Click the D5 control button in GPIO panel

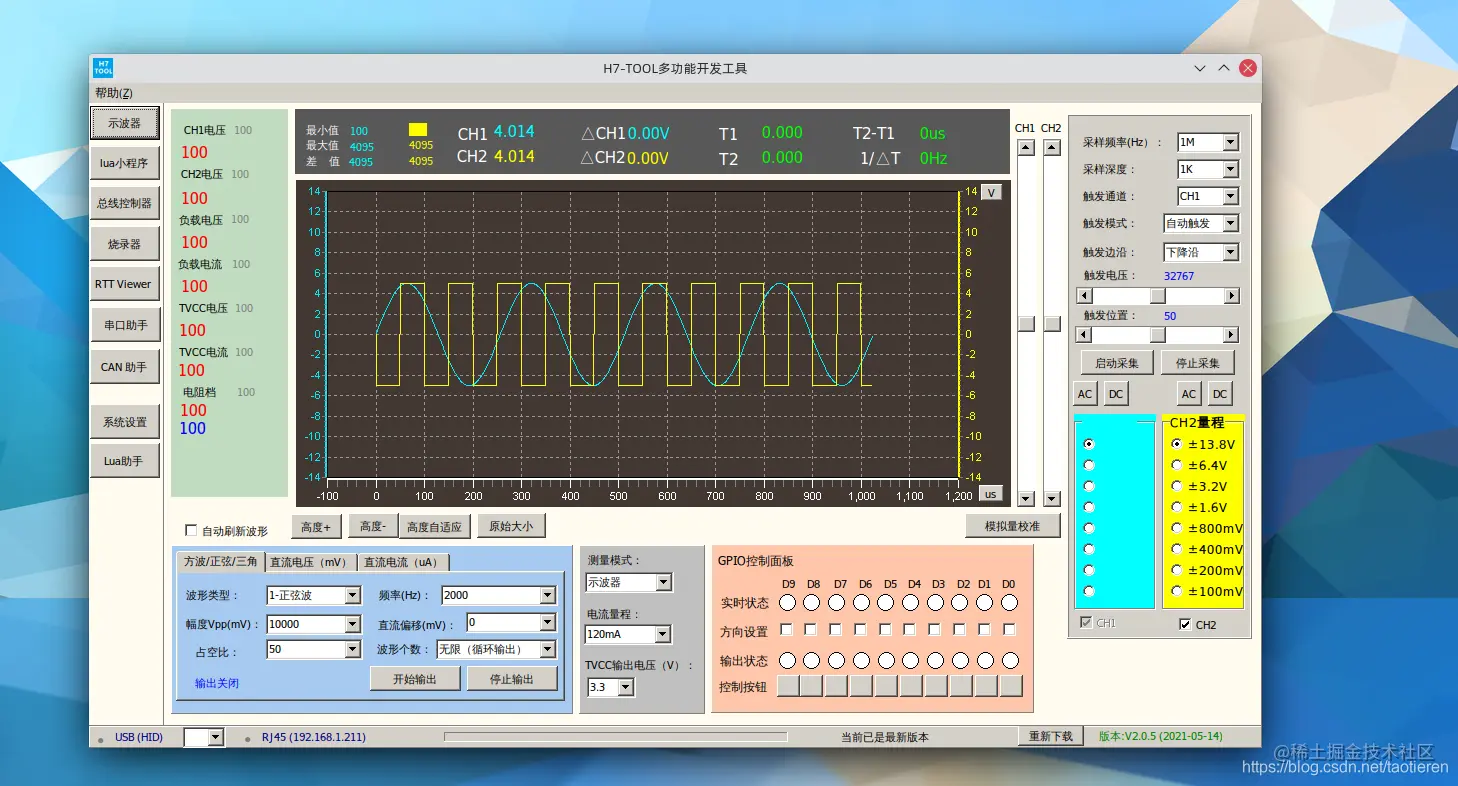coord(887,686)
